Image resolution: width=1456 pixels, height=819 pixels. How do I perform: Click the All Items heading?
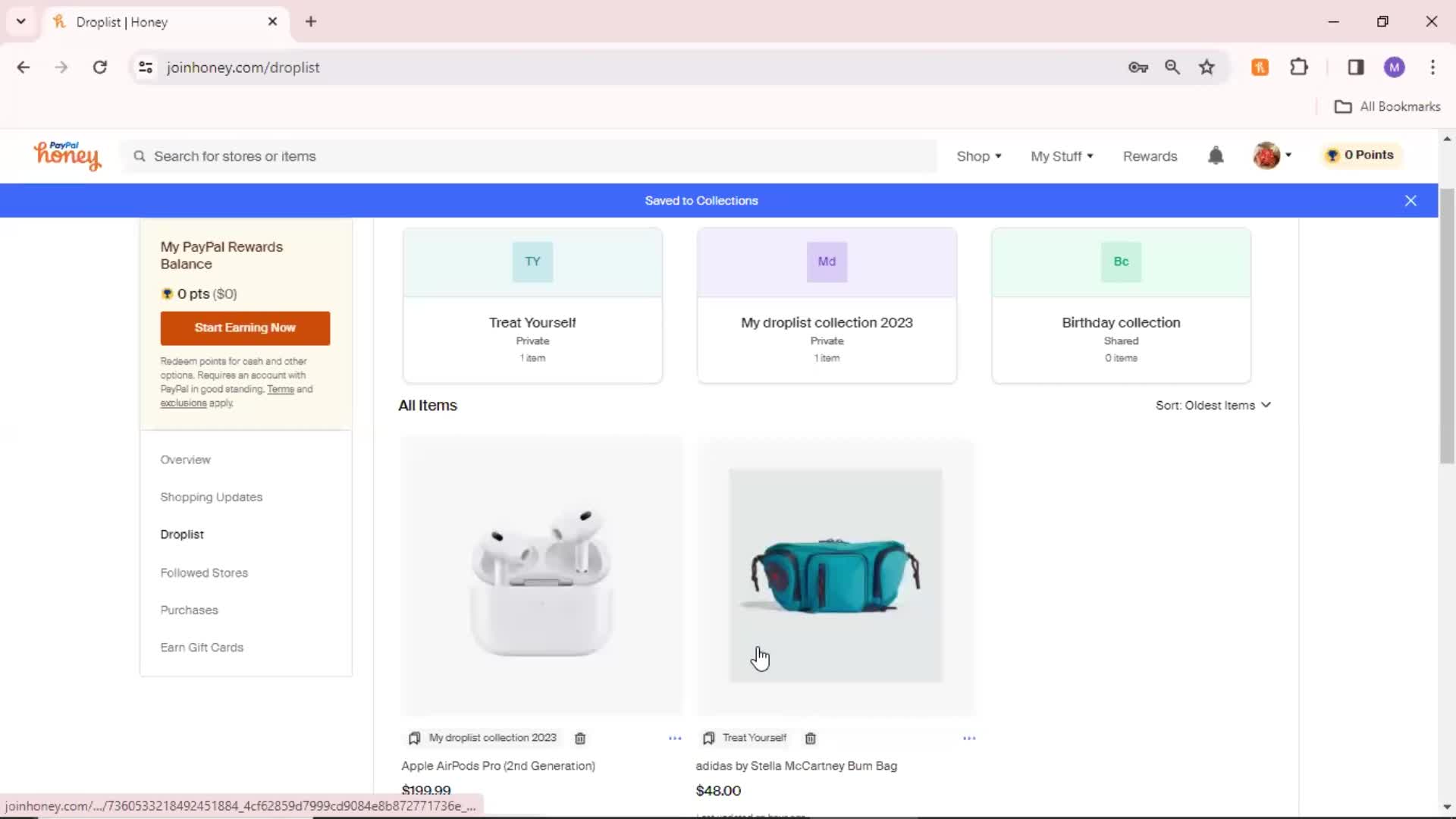tap(428, 406)
